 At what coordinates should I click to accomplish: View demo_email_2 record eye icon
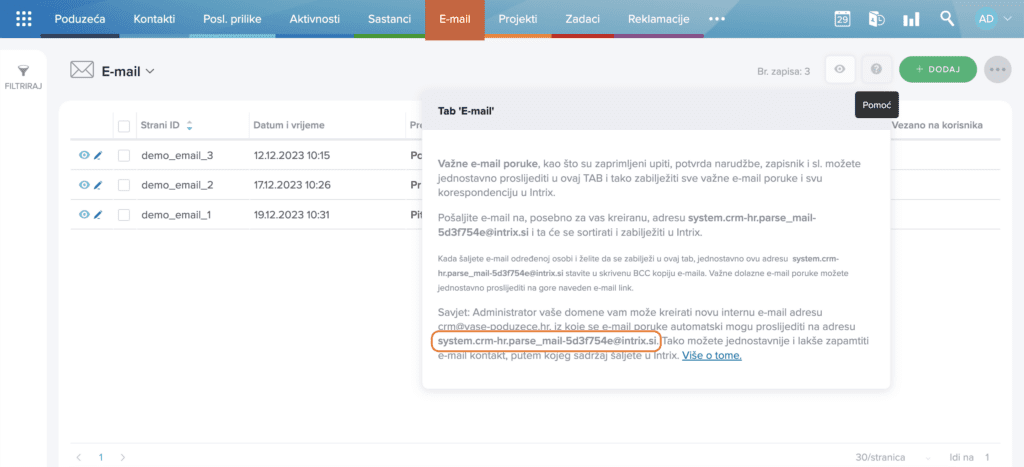pyautogui.click(x=84, y=185)
